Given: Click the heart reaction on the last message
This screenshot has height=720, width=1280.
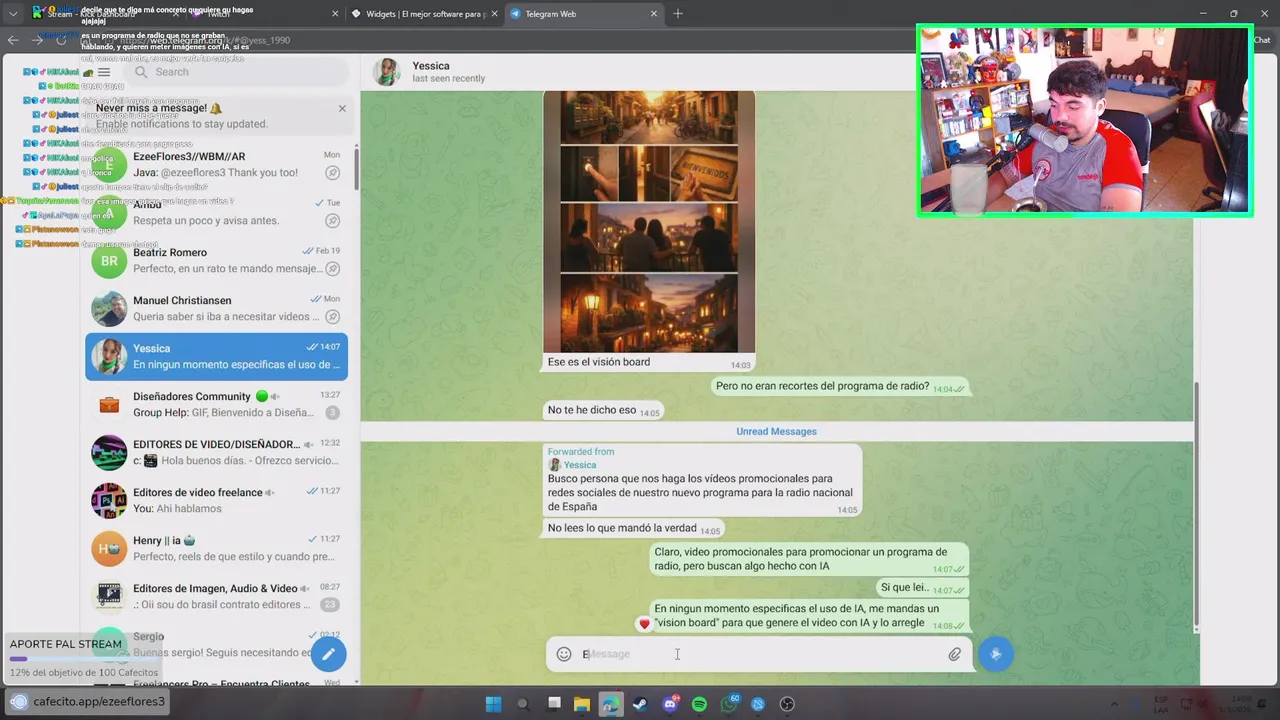Looking at the screenshot, I should point(644,624).
